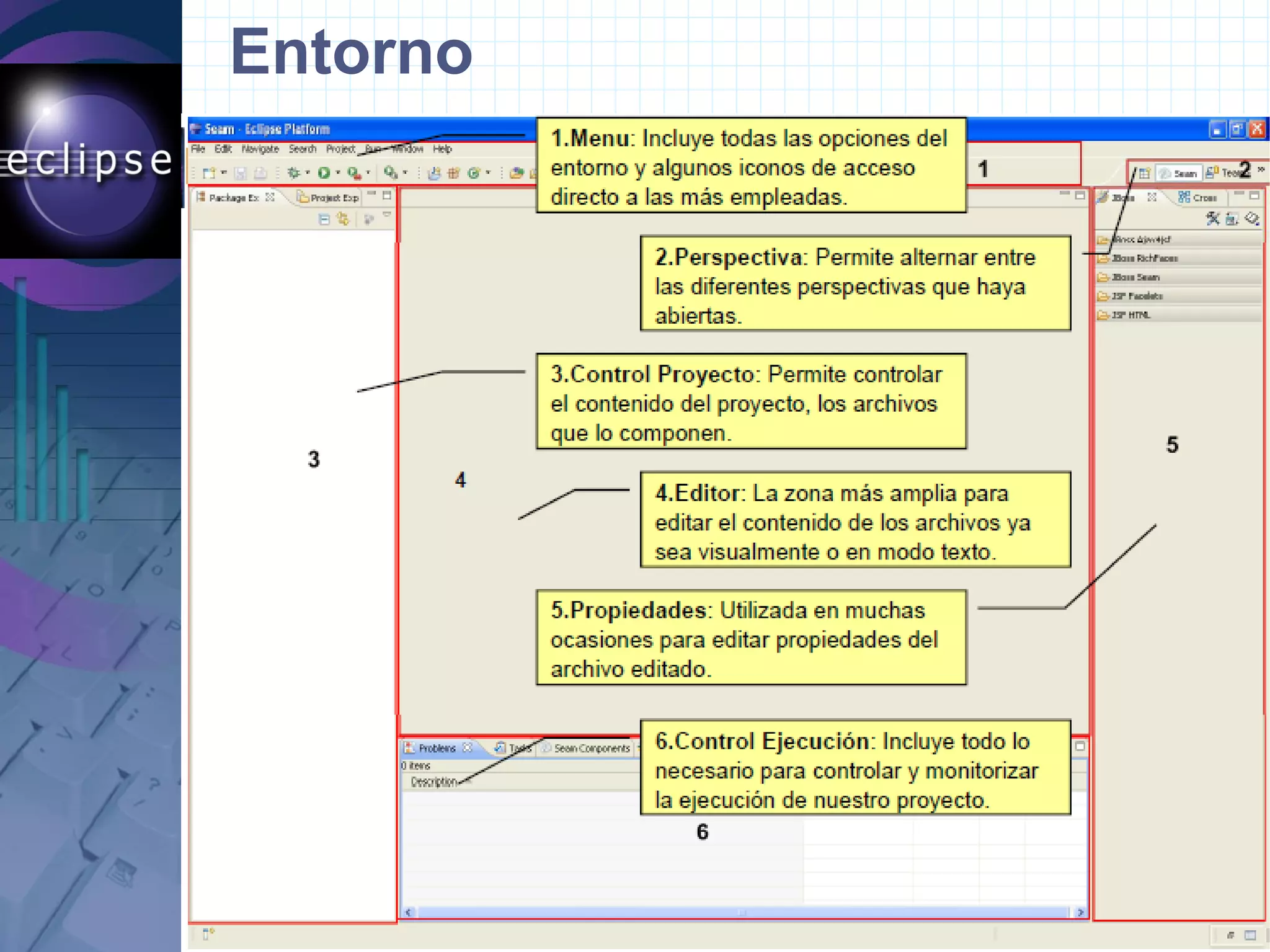Viewport: 1270px width, 952px height.
Task: Click the palette tools wrench icon
Action: coord(1212,218)
